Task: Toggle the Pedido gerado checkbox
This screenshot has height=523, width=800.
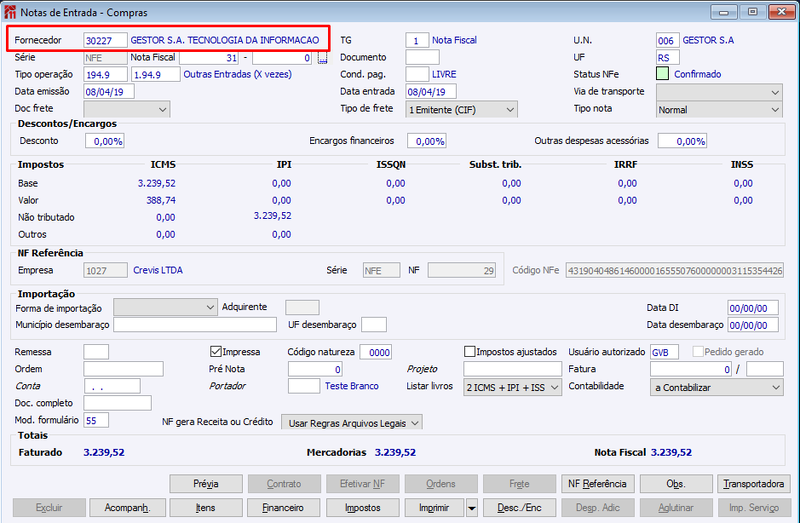Action: click(697, 352)
